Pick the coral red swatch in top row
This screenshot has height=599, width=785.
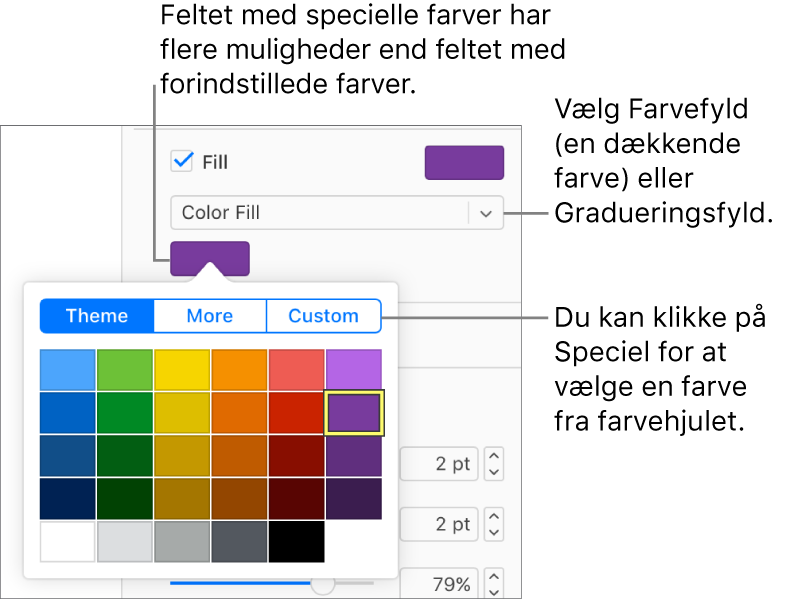296,370
